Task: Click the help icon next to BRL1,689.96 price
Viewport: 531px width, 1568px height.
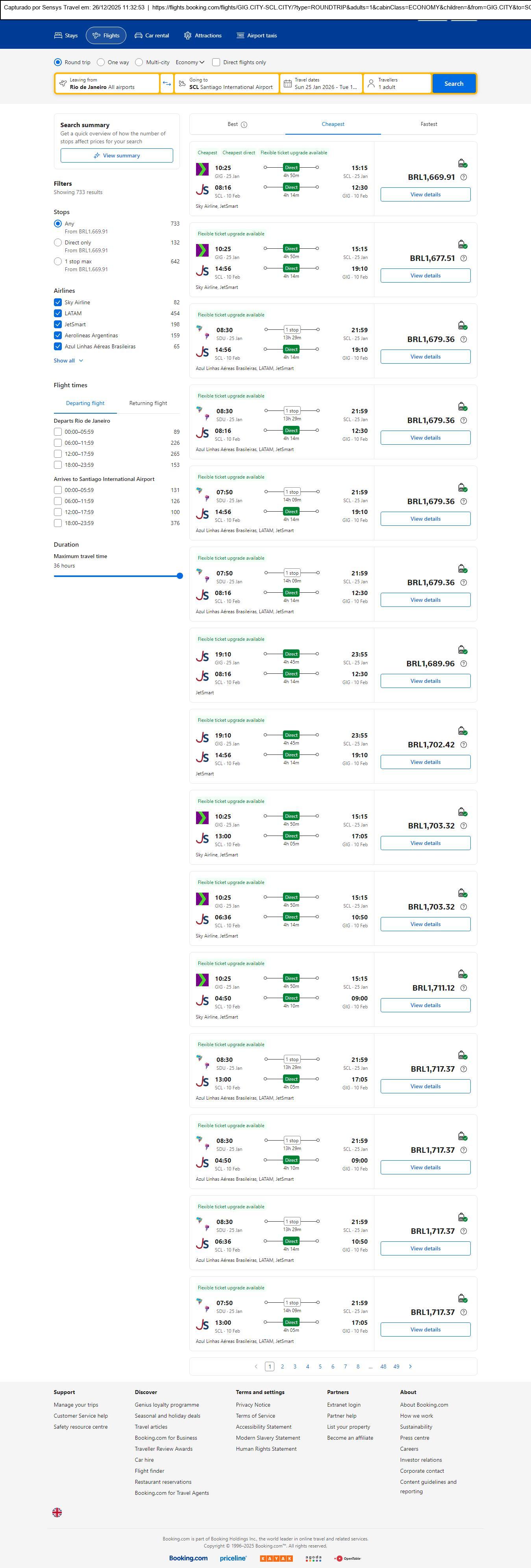Action: [x=463, y=664]
